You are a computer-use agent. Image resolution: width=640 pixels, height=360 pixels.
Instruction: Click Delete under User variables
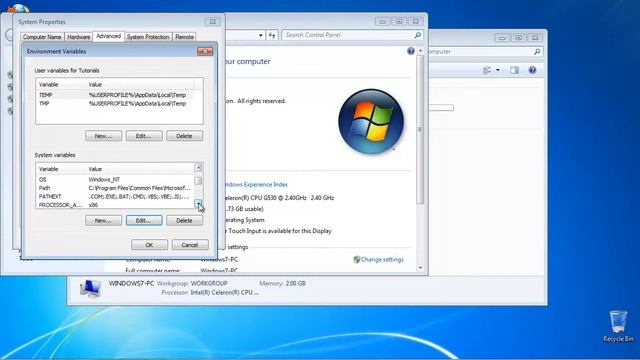coord(184,136)
